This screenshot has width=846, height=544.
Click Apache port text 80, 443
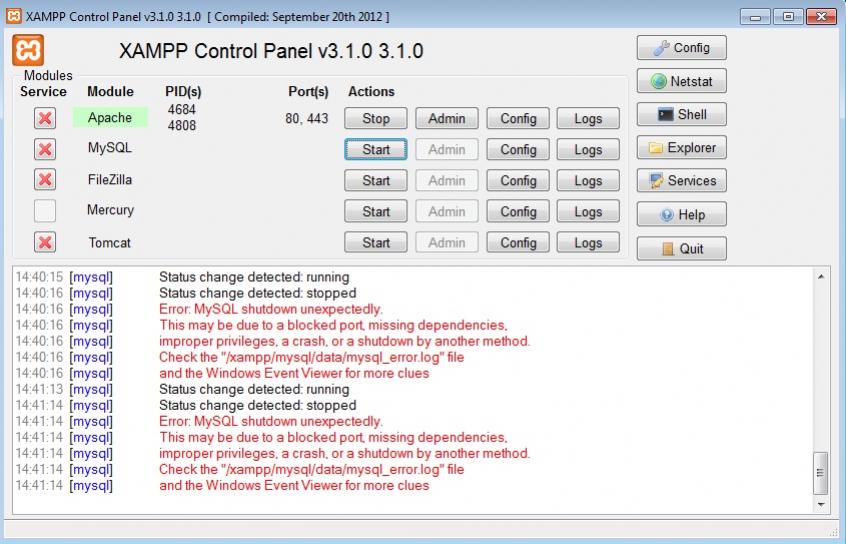(x=306, y=118)
